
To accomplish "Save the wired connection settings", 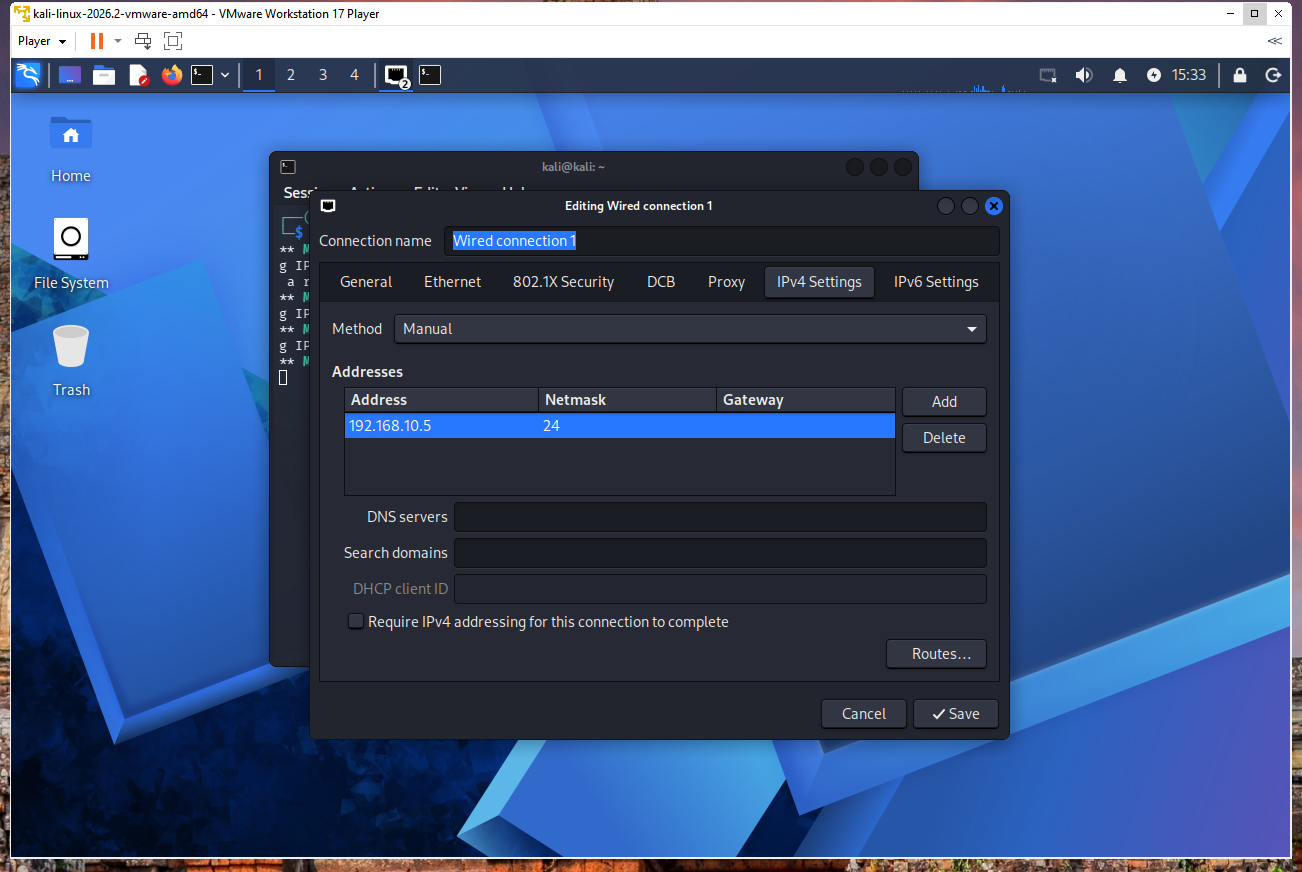I will tap(955, 714).
